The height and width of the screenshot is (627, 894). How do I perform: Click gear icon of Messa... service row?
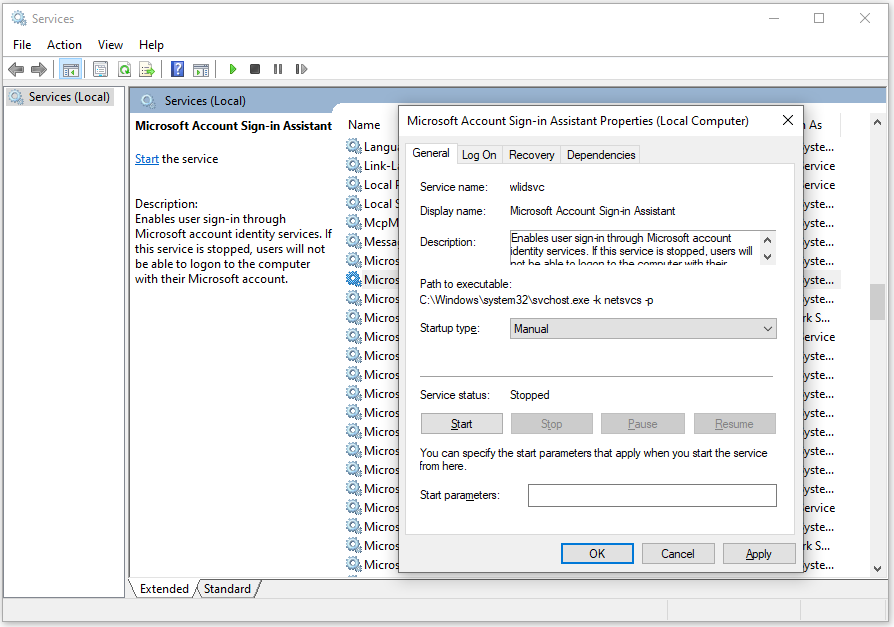(x=354, y=242)
